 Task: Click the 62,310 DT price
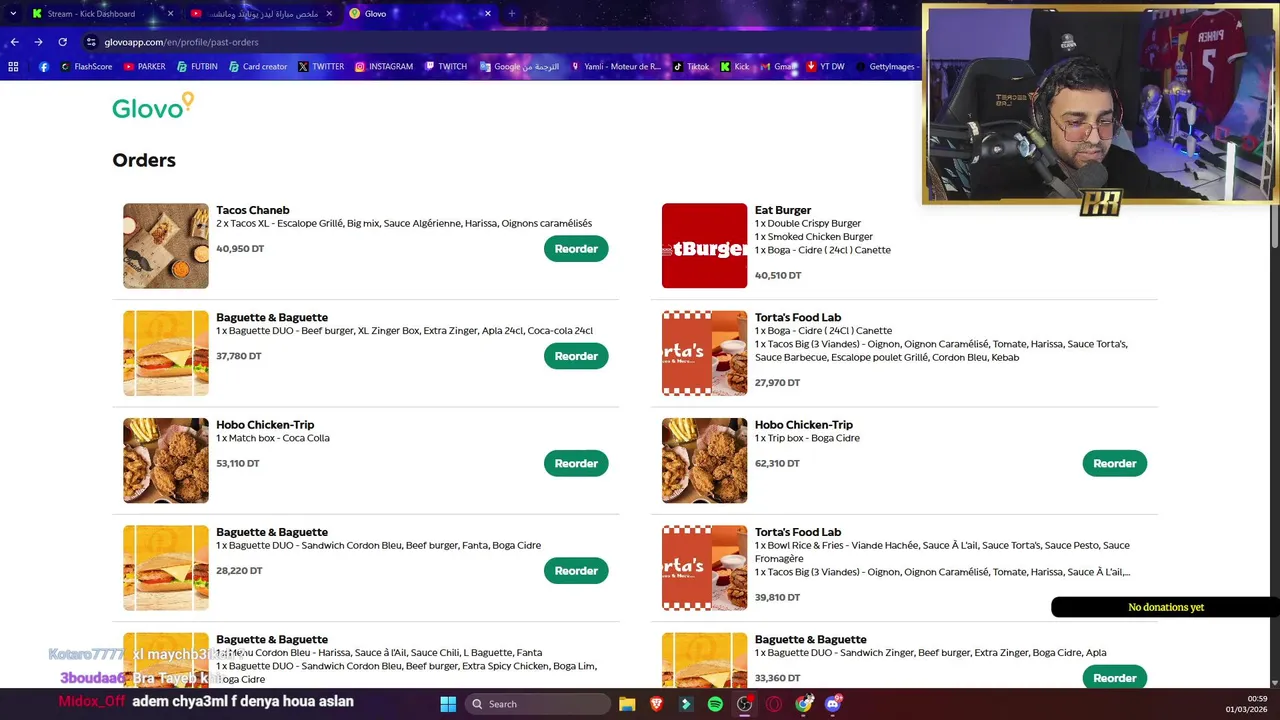coord(777,463)
